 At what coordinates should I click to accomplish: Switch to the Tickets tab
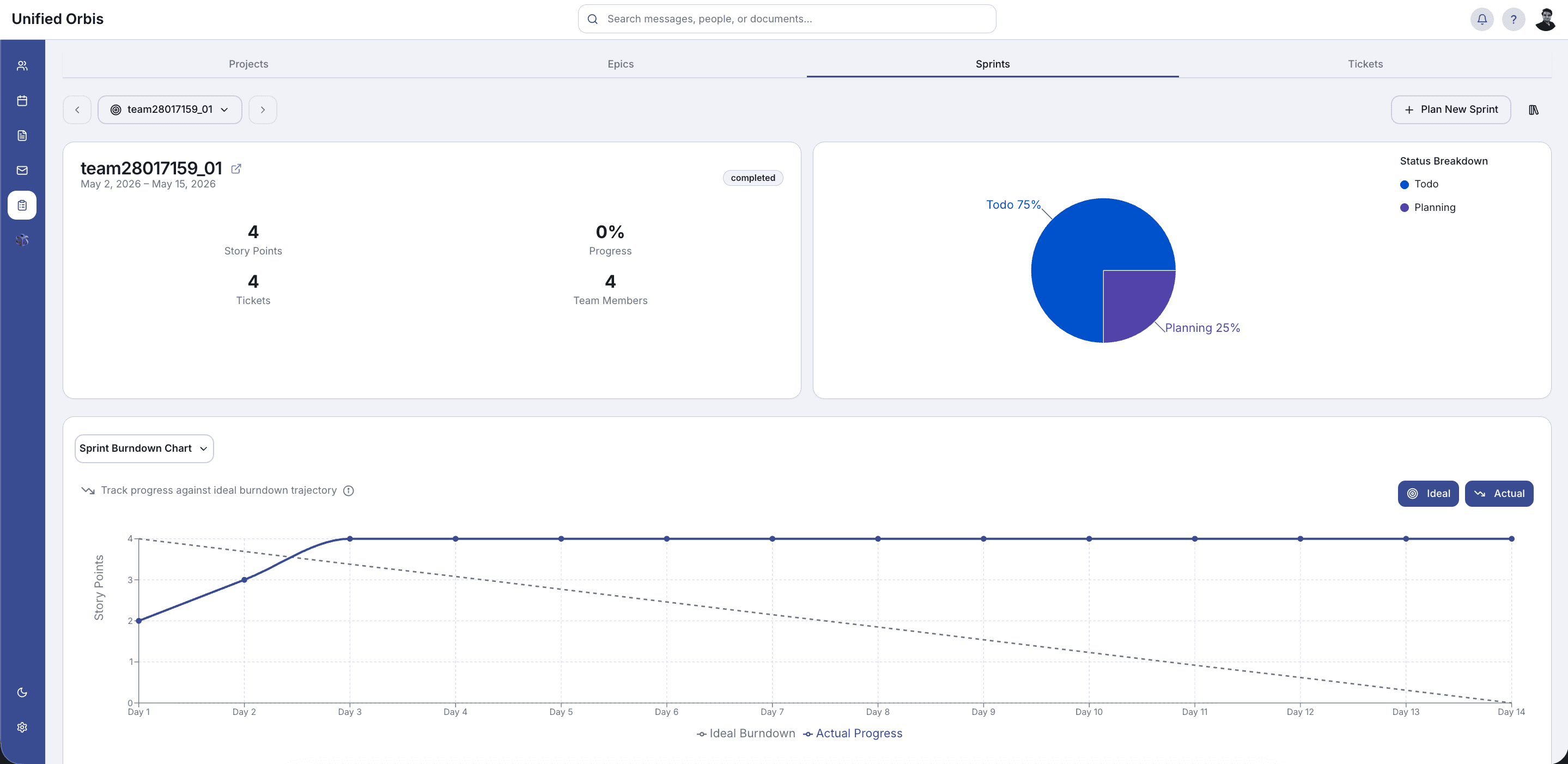1365,64
